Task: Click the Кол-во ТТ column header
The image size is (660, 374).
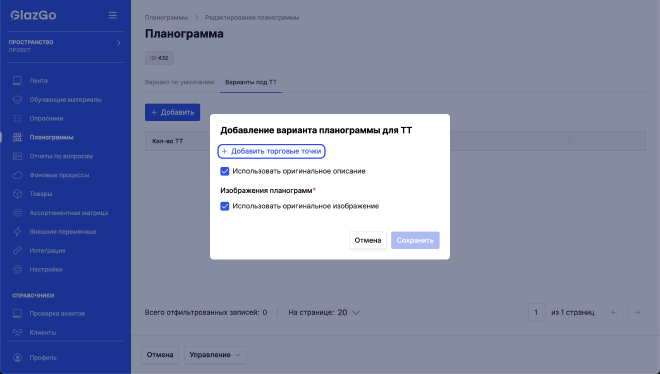Action: tap(168, 141)
